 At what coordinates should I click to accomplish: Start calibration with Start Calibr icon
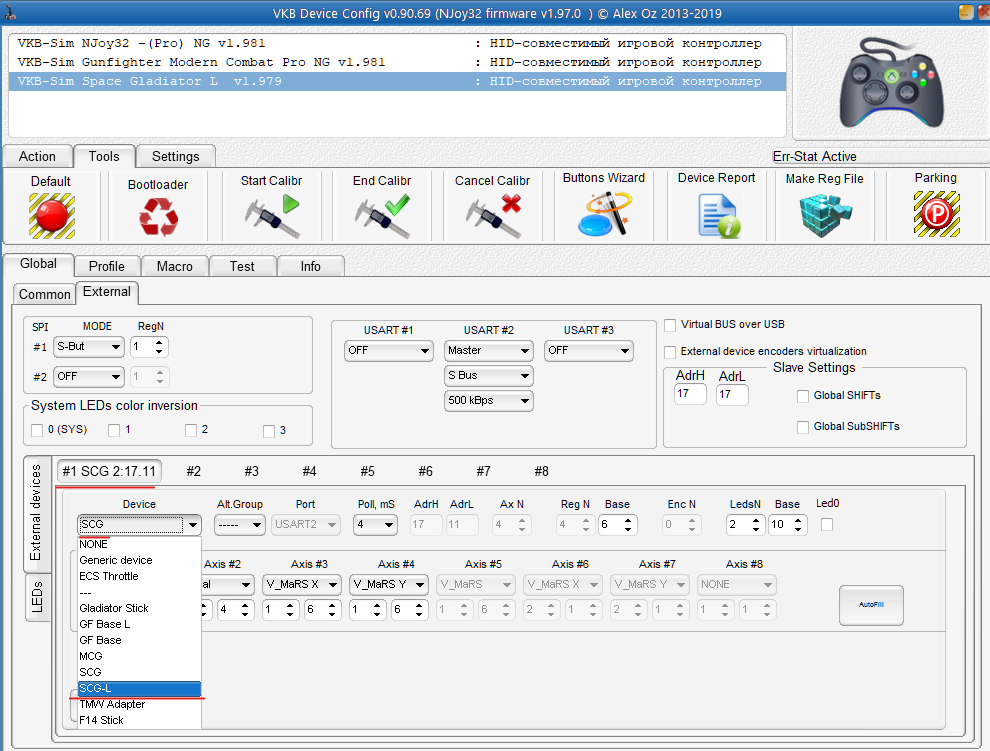coord(272,215)
